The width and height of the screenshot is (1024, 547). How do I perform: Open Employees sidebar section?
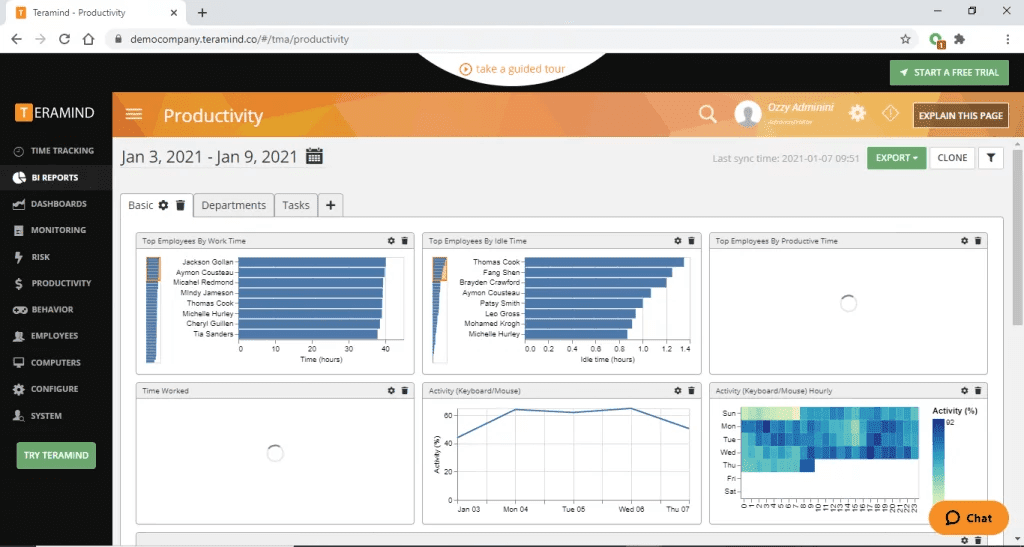coord(56,336)
